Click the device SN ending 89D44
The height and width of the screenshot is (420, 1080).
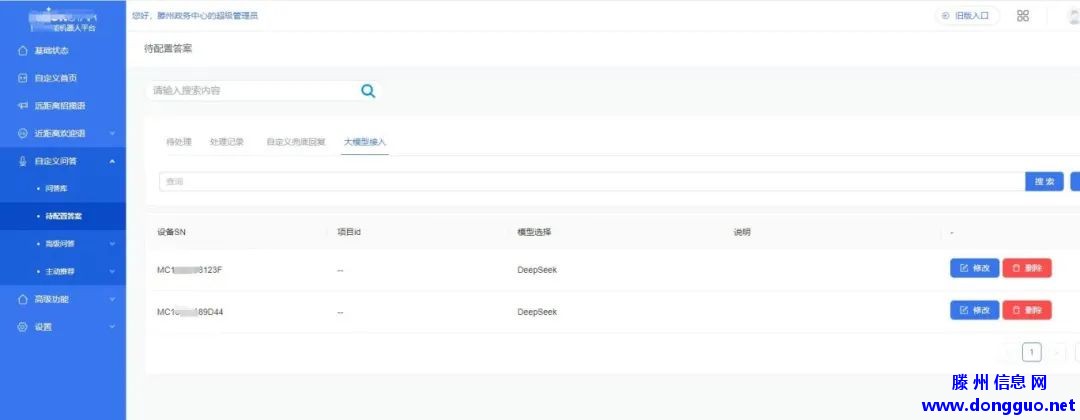(x=190, y=312)
